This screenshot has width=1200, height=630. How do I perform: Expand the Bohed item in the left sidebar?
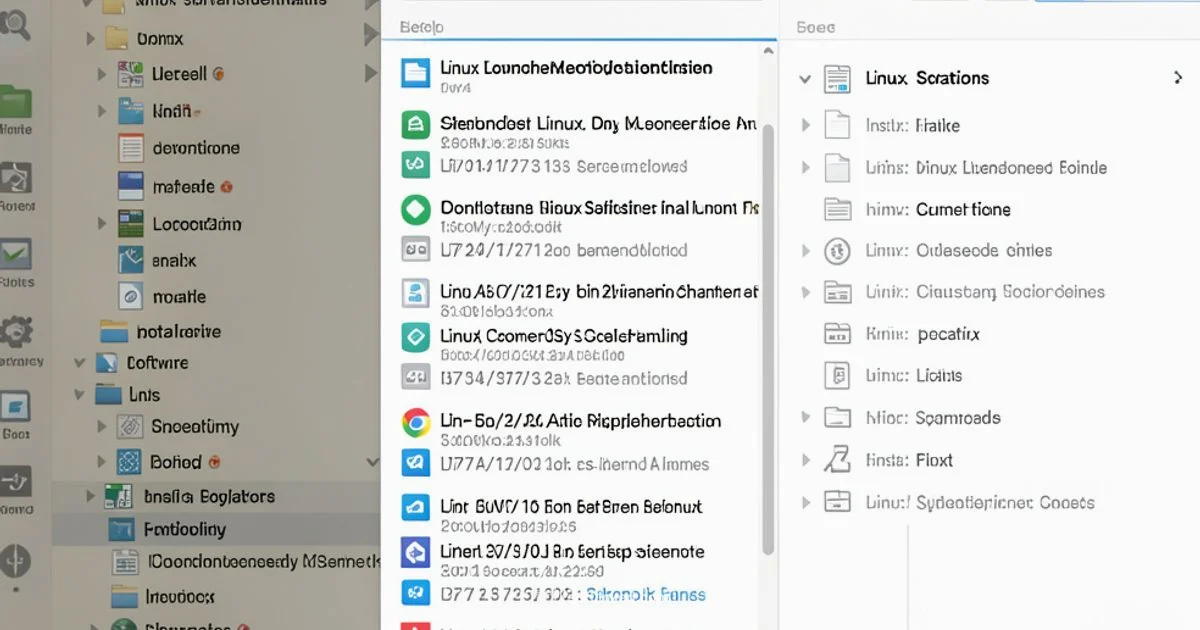[x=100, y=462]
